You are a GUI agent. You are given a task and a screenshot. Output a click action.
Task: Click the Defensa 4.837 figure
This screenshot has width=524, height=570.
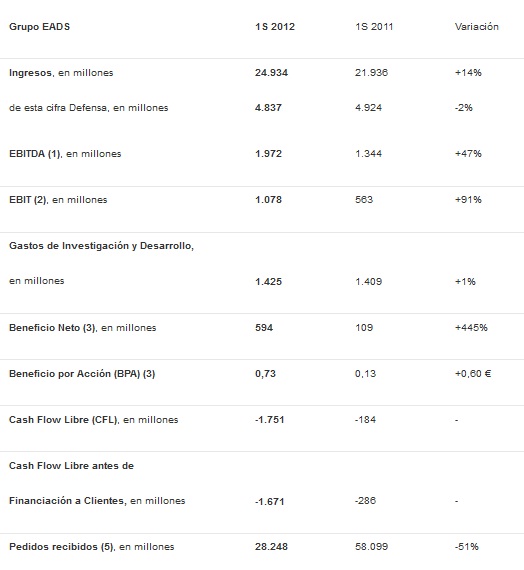(x=268, y=108)
